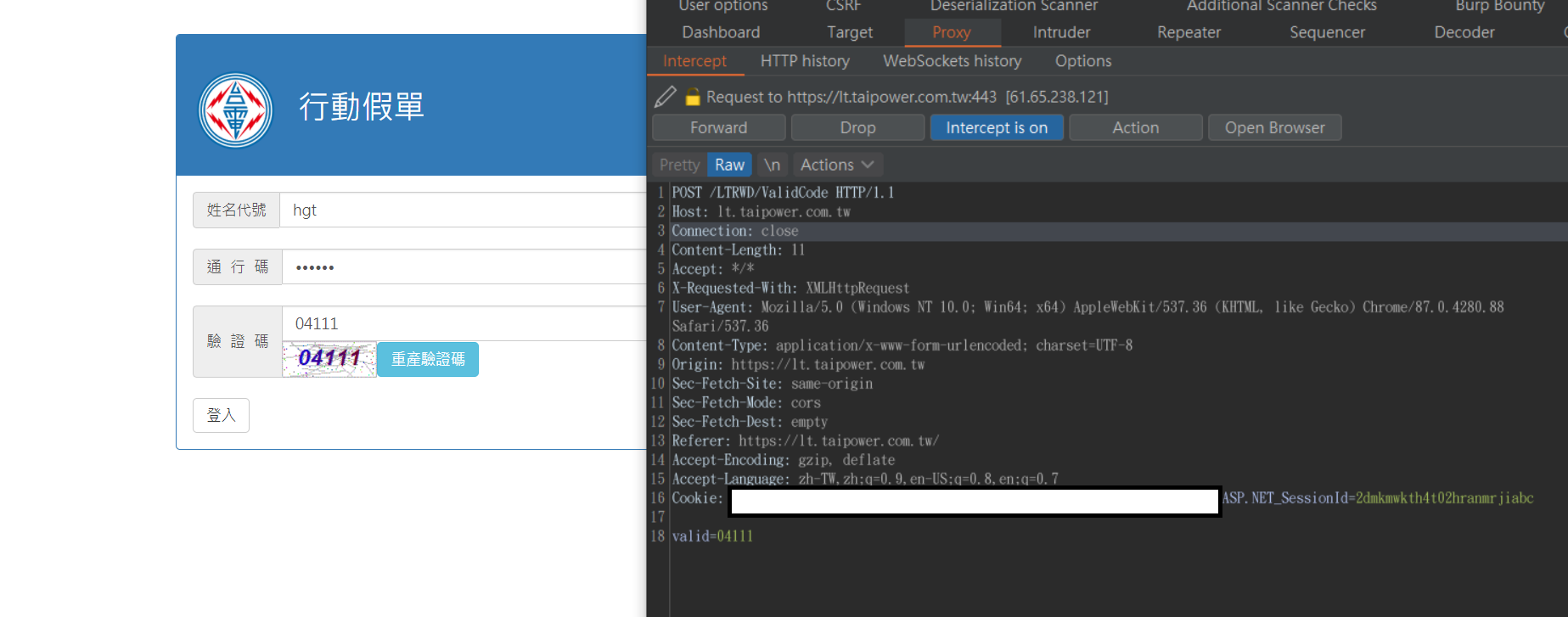Toggle the Intercept is on button

pos(997,127)
